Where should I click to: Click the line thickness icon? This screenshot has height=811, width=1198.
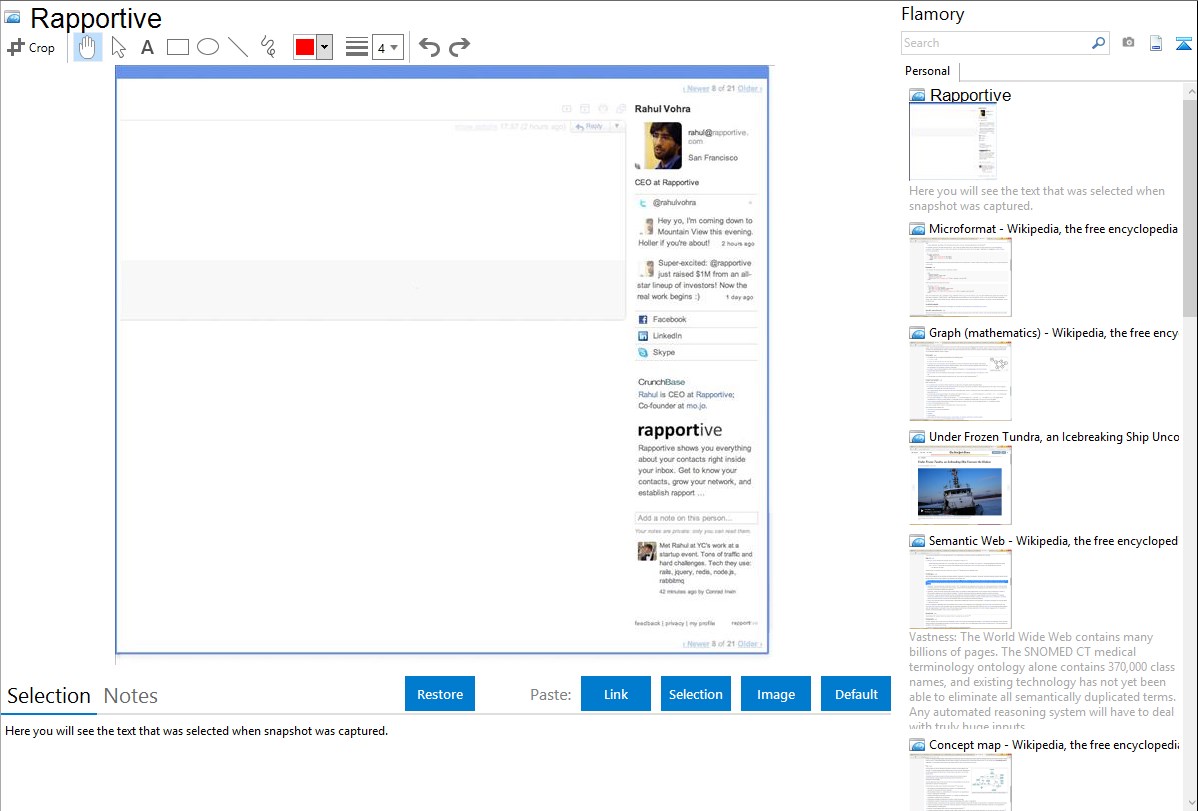click(x=357, y=47)
